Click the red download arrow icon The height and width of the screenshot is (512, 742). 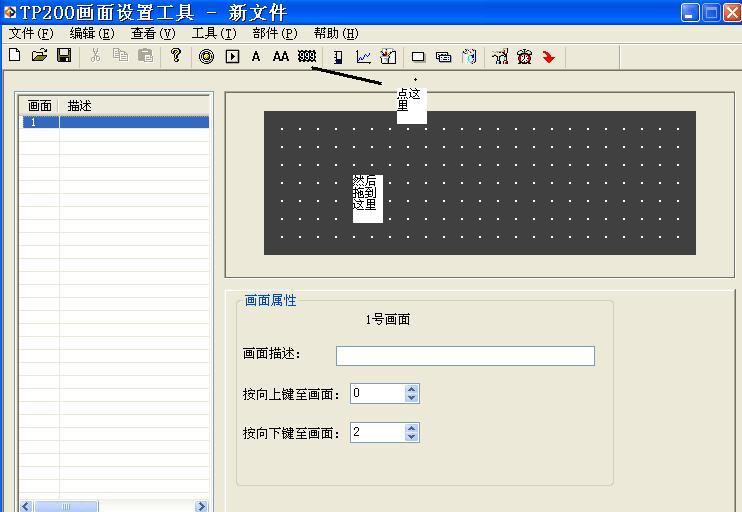pyautogui.click(x=549, y=57)
